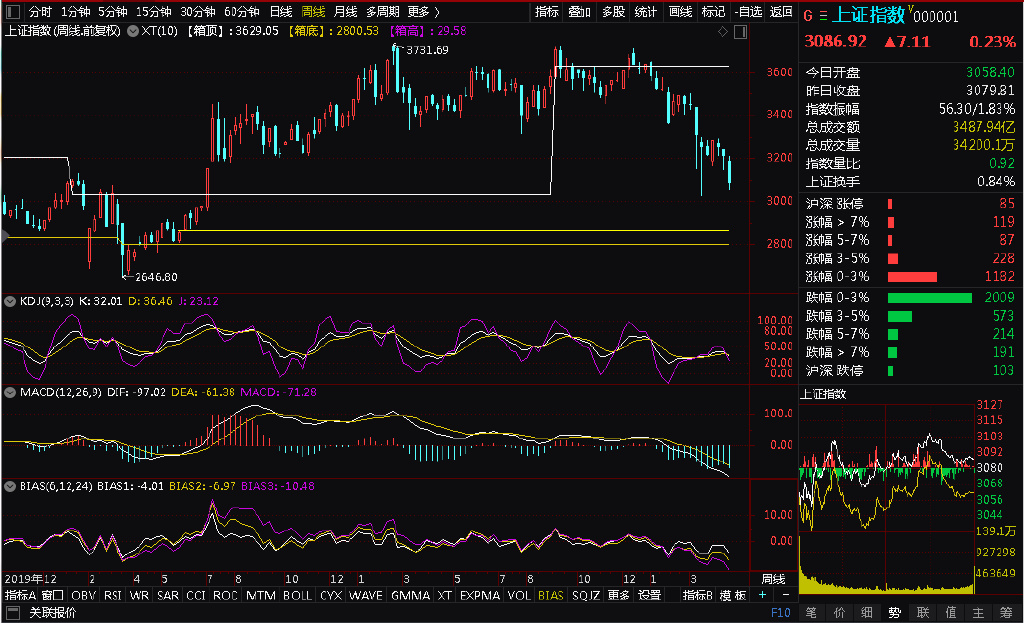Select the 月线 monthly period tab
This screenshot has width=1024, height=623.
(x=345, y=12)
